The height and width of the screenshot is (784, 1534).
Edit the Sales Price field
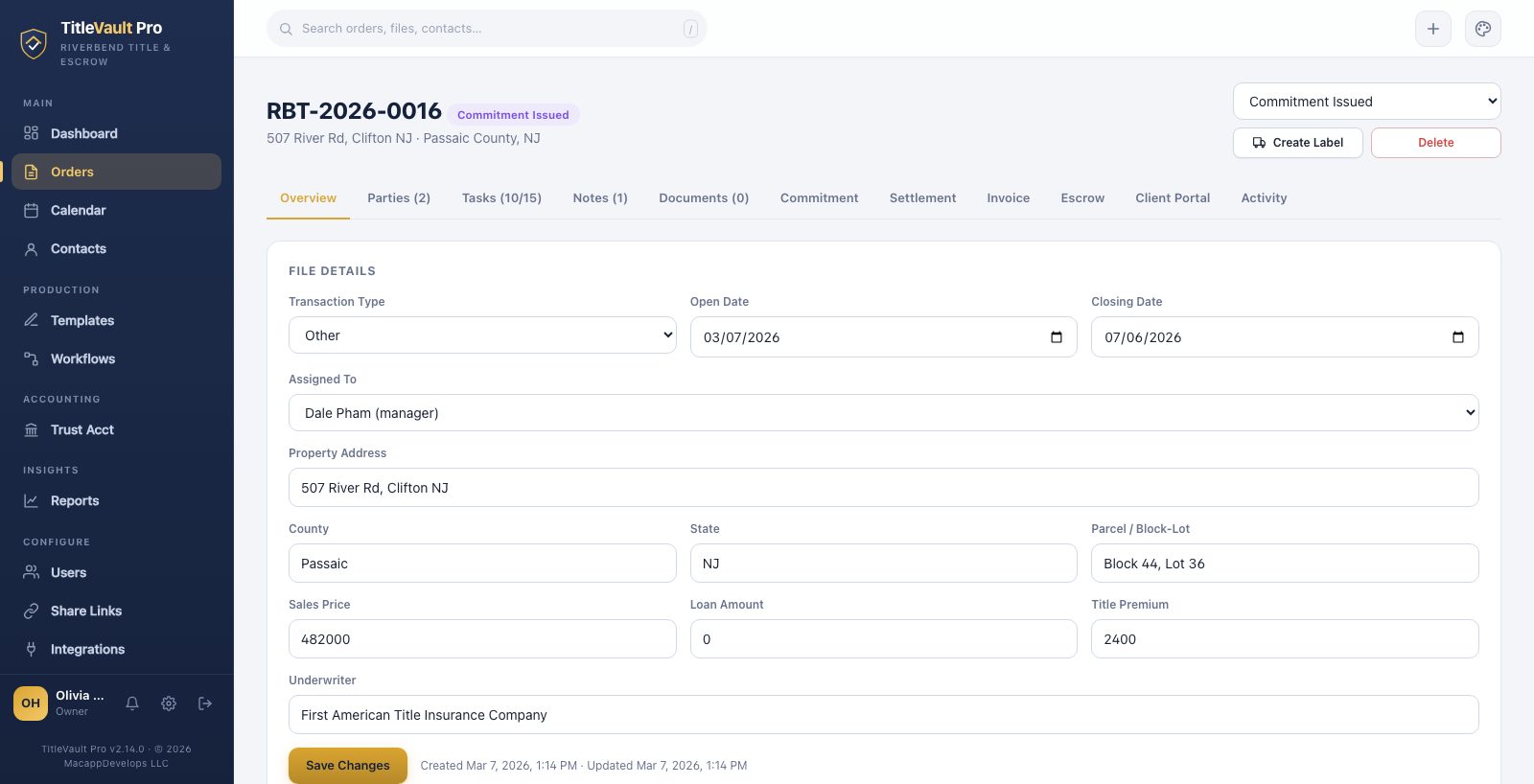click(482, 639)
